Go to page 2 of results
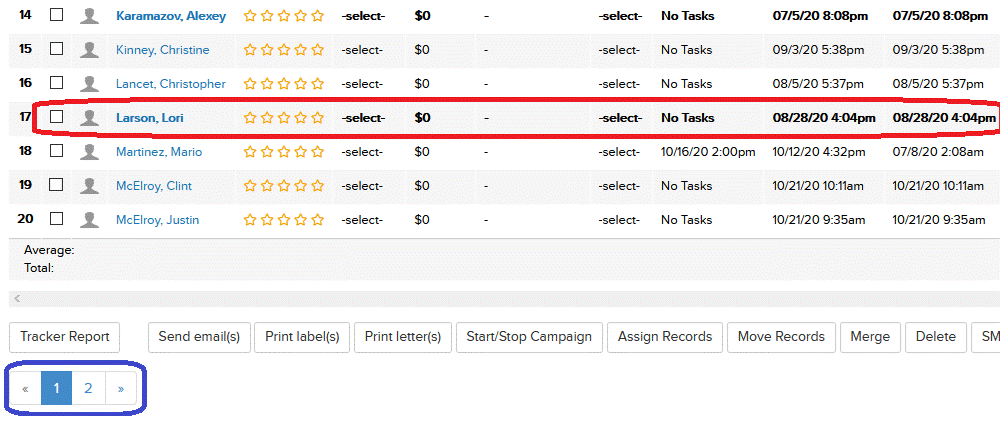Screen dimensions: 1000x430 point(89,388)
